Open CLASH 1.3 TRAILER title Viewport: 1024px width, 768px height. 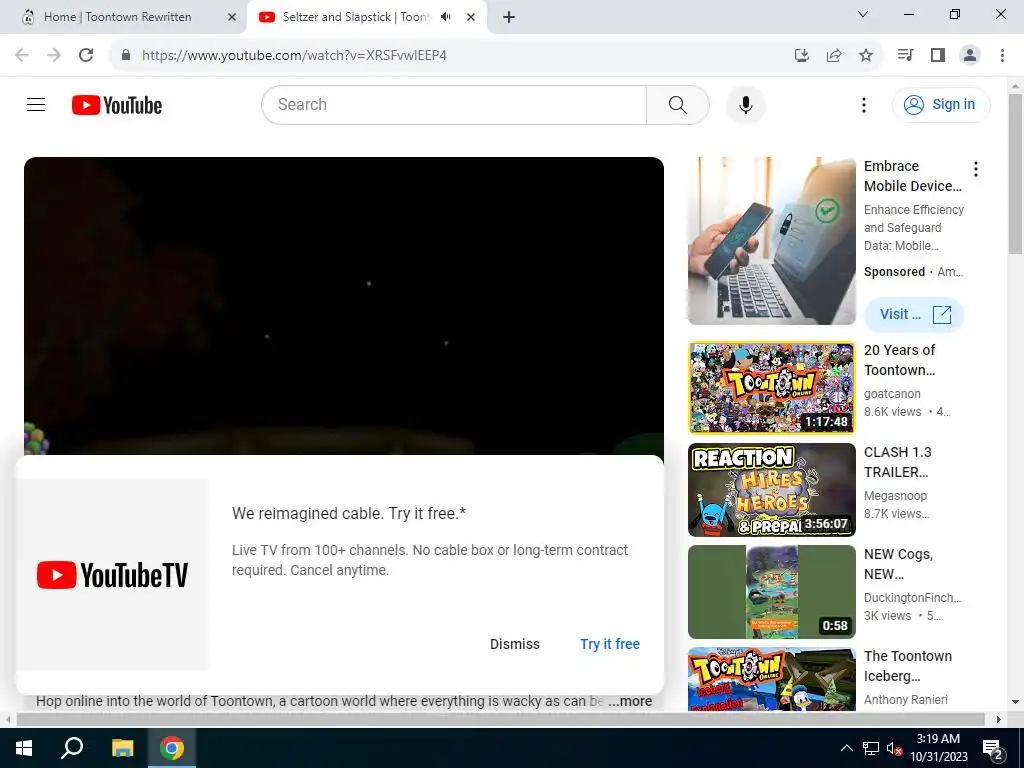pos(897,462)
